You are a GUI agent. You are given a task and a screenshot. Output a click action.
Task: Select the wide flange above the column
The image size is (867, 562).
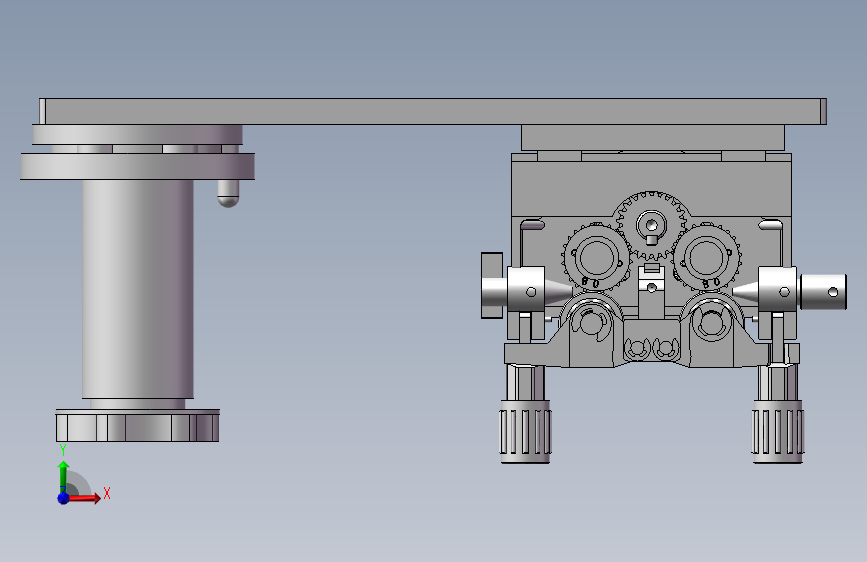coord(138,166)
